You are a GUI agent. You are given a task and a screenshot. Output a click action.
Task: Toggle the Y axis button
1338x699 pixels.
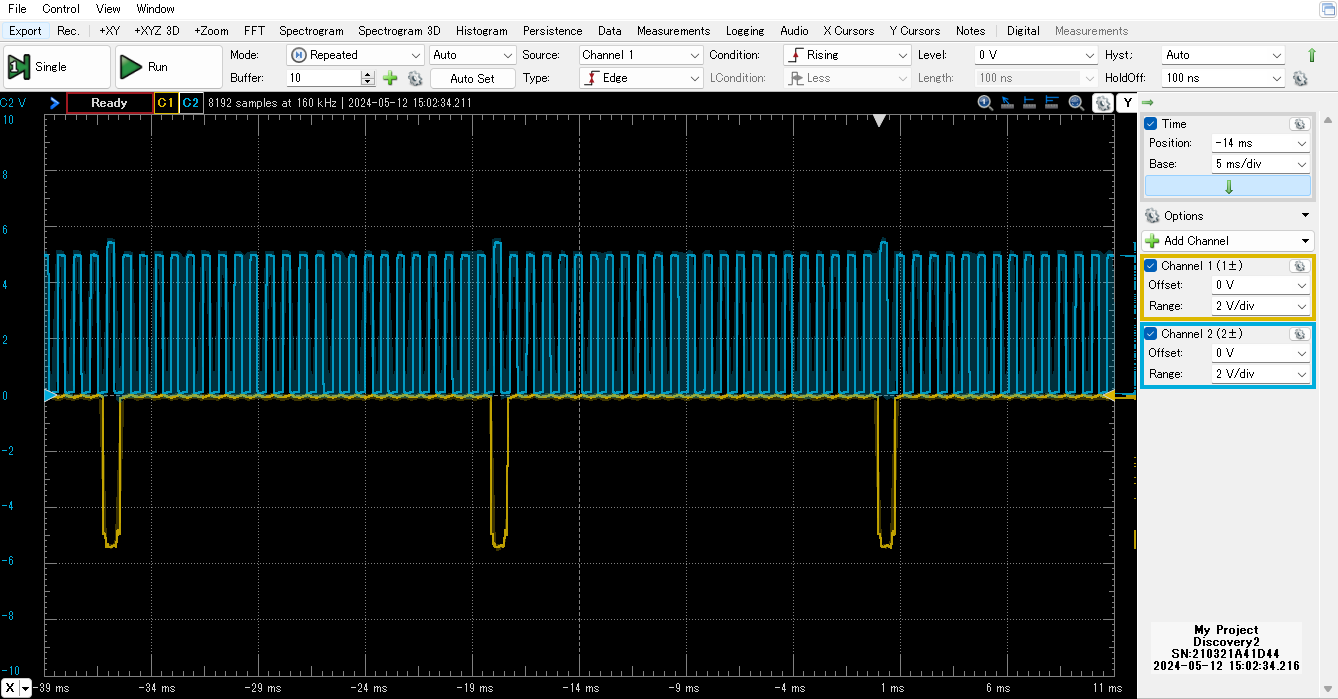[1127, 103]
